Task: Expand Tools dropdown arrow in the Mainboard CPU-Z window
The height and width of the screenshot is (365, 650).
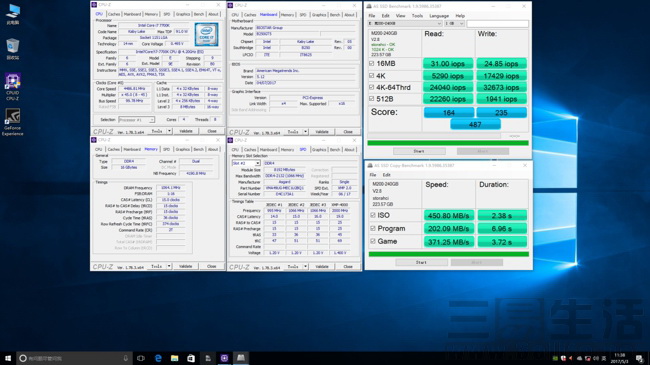Action: [x=306, y=131]
